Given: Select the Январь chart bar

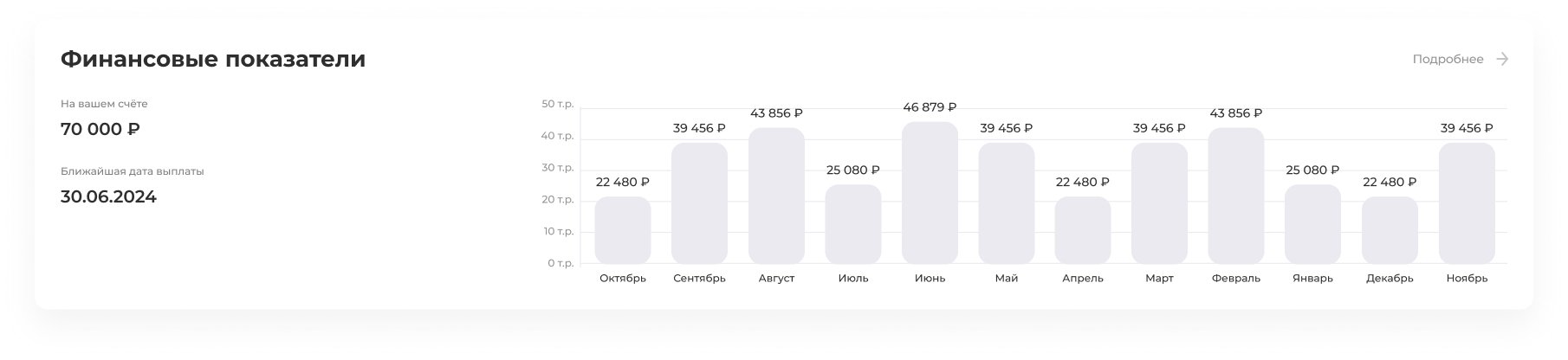Looking at the screenshot, I should [x=1312, y=224].
